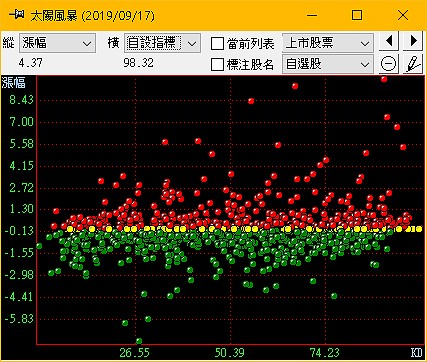Click the KD label at chart corner
The height and width of the screenshot is (362, 427).
(x=417, y=353)
